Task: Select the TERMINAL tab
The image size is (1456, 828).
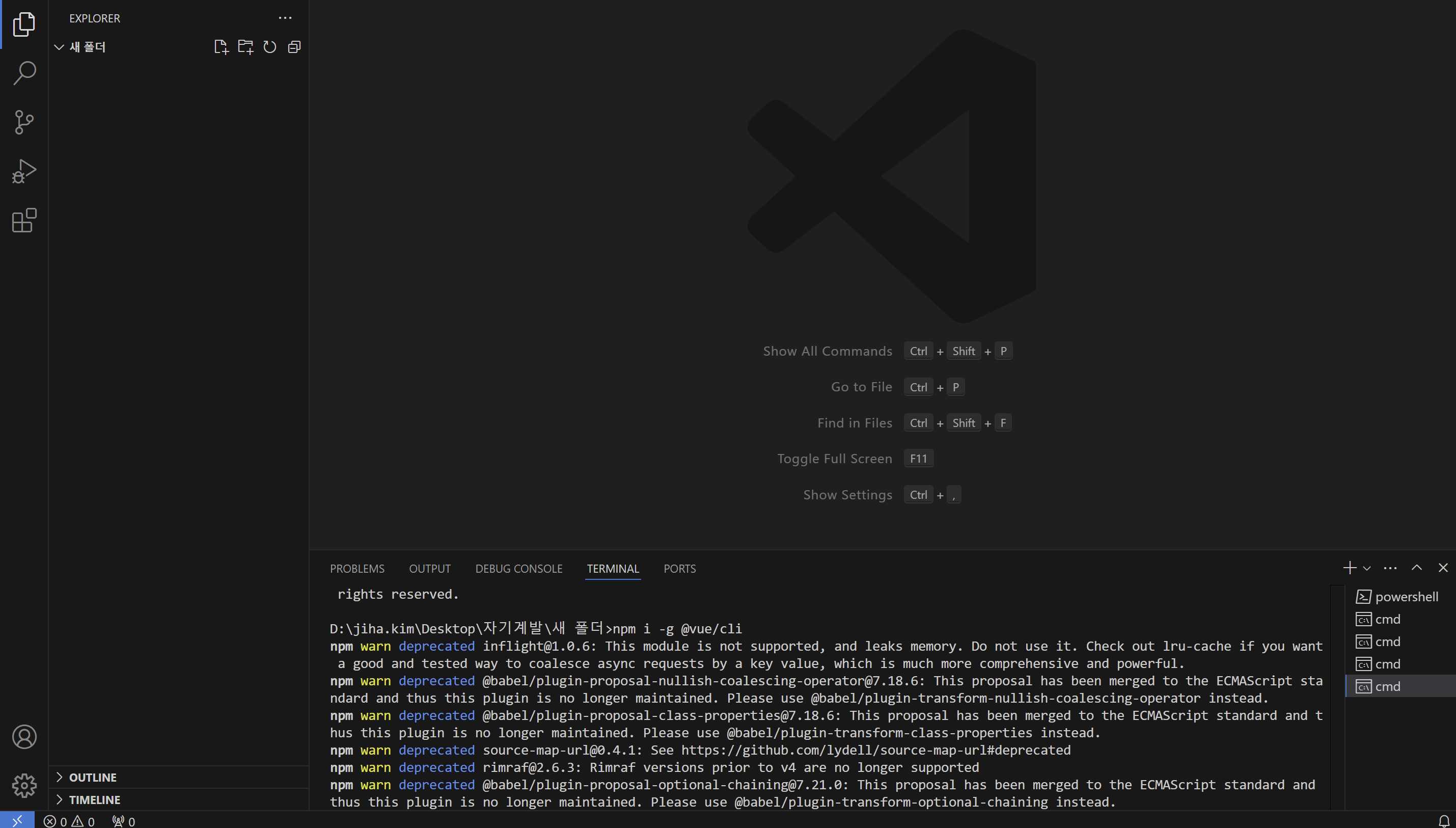Action: pos(613,568)
